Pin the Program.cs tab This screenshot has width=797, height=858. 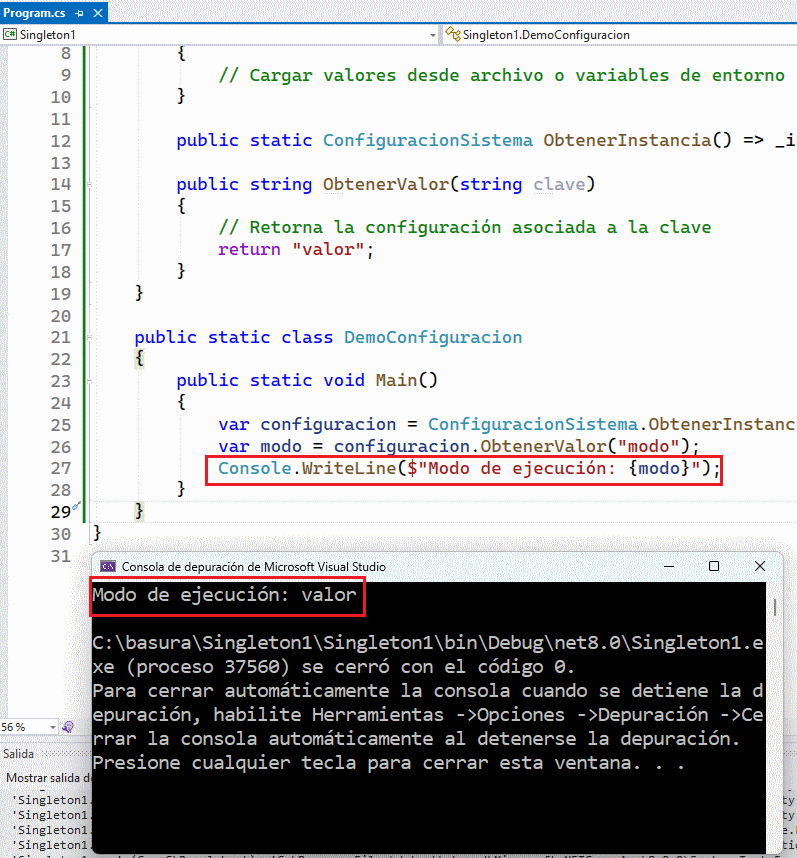(80, 12)
